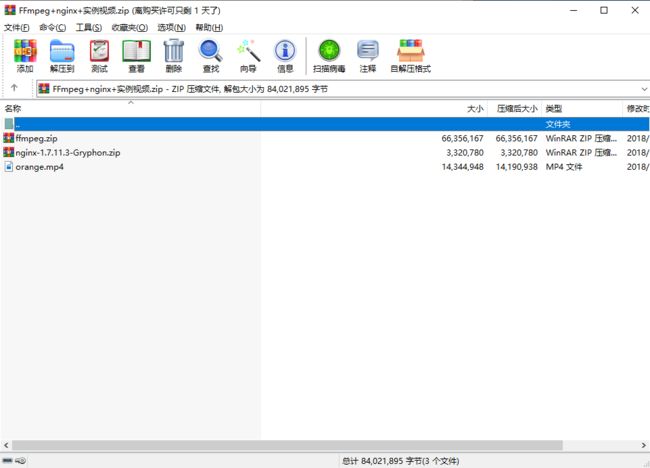Screen dimensions: 650x468
Task: Go up one level with arrow icon
Action: [x=14, y=88]
